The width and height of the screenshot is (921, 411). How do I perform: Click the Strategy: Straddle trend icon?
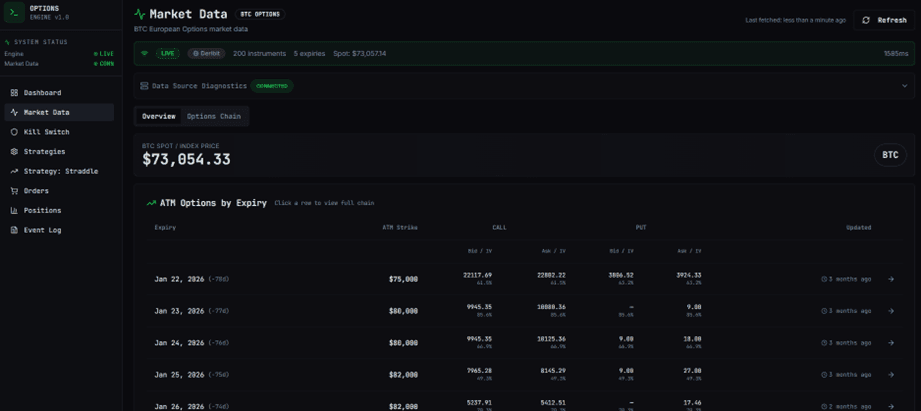coord(14,171)
